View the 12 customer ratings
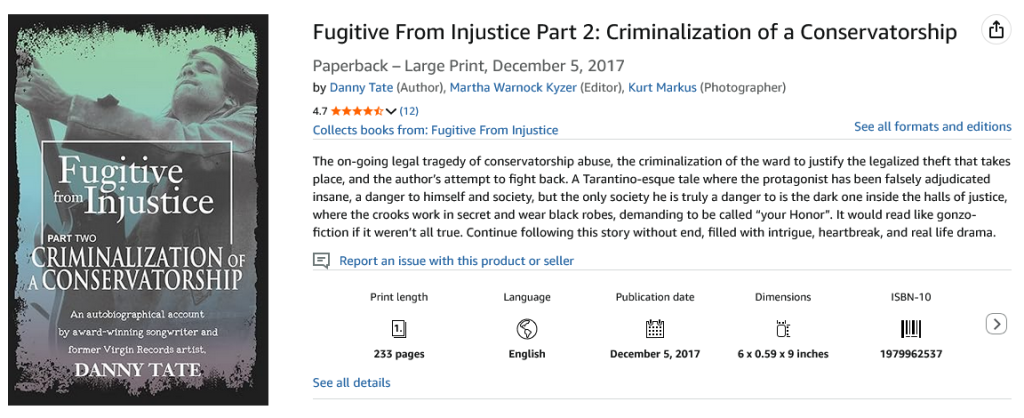The height and width of the screenshot is (418, 1024). click(x=409, y=111)
